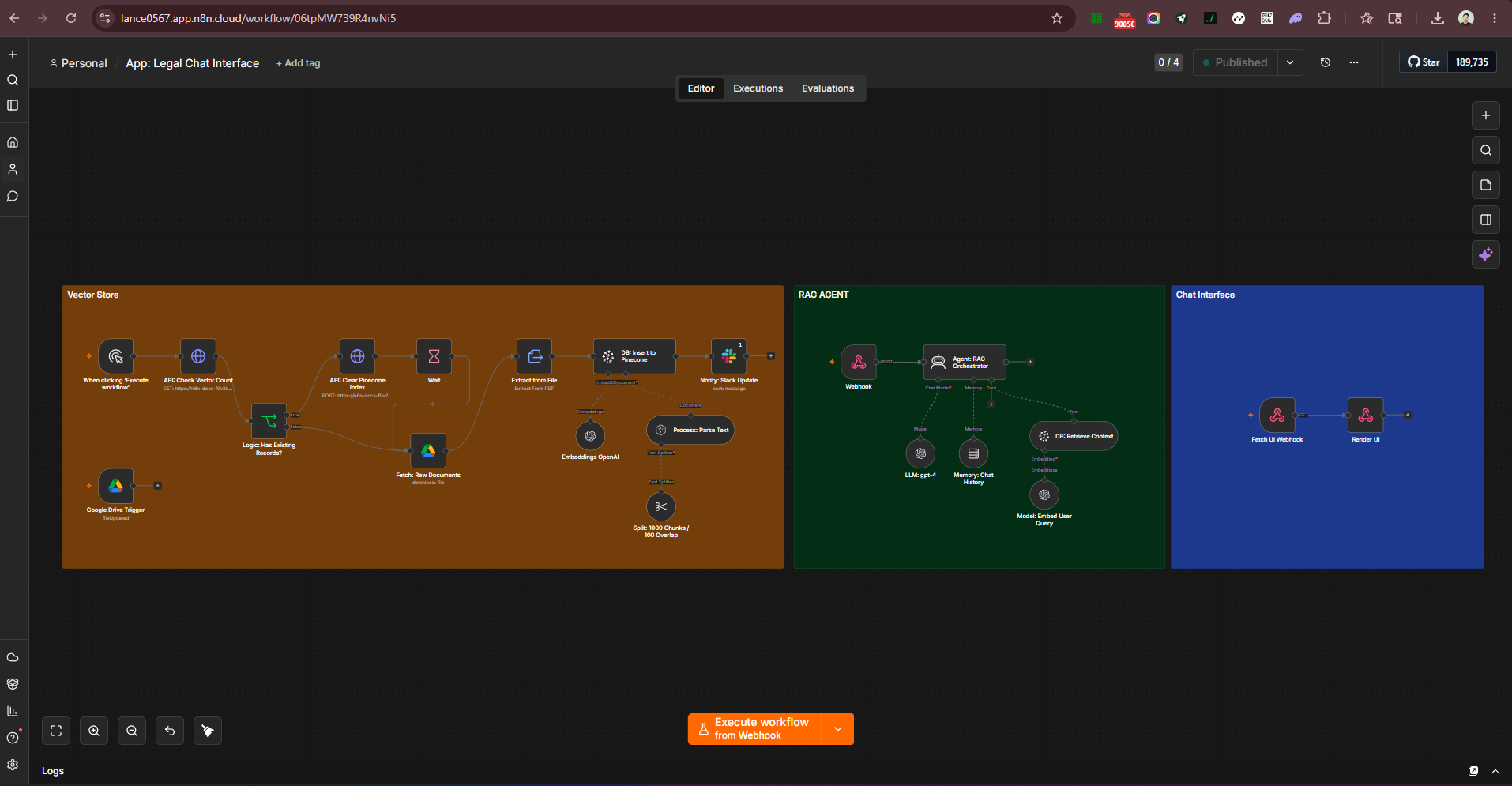This screenshot has height=786, width=1512.
Task: Select the Embeddings OpenAI node
Action: (590, 436)
